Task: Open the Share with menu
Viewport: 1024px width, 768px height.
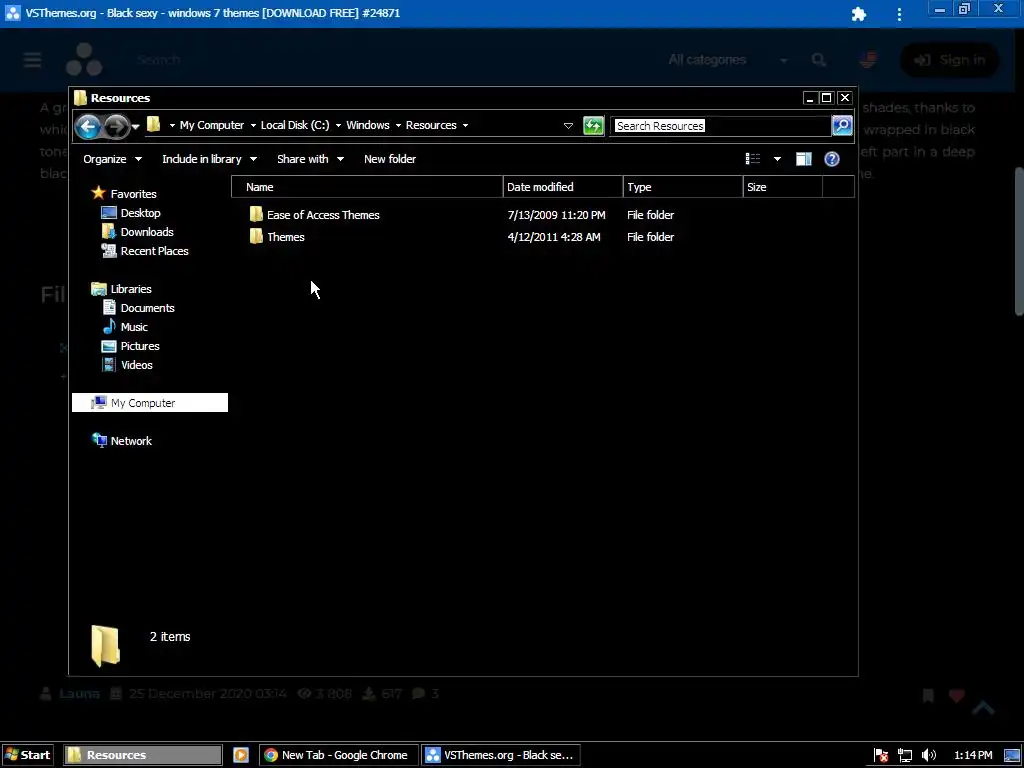Action: 310,159
